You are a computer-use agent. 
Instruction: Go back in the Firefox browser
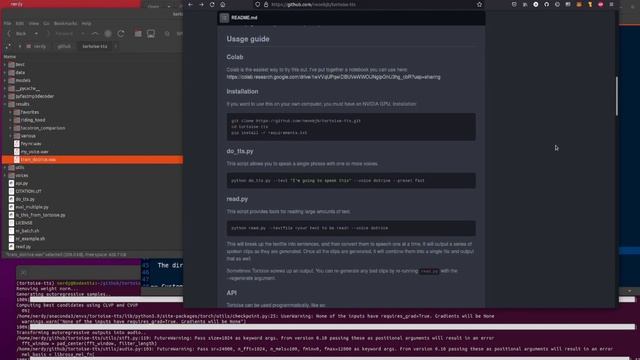[190, 4]
